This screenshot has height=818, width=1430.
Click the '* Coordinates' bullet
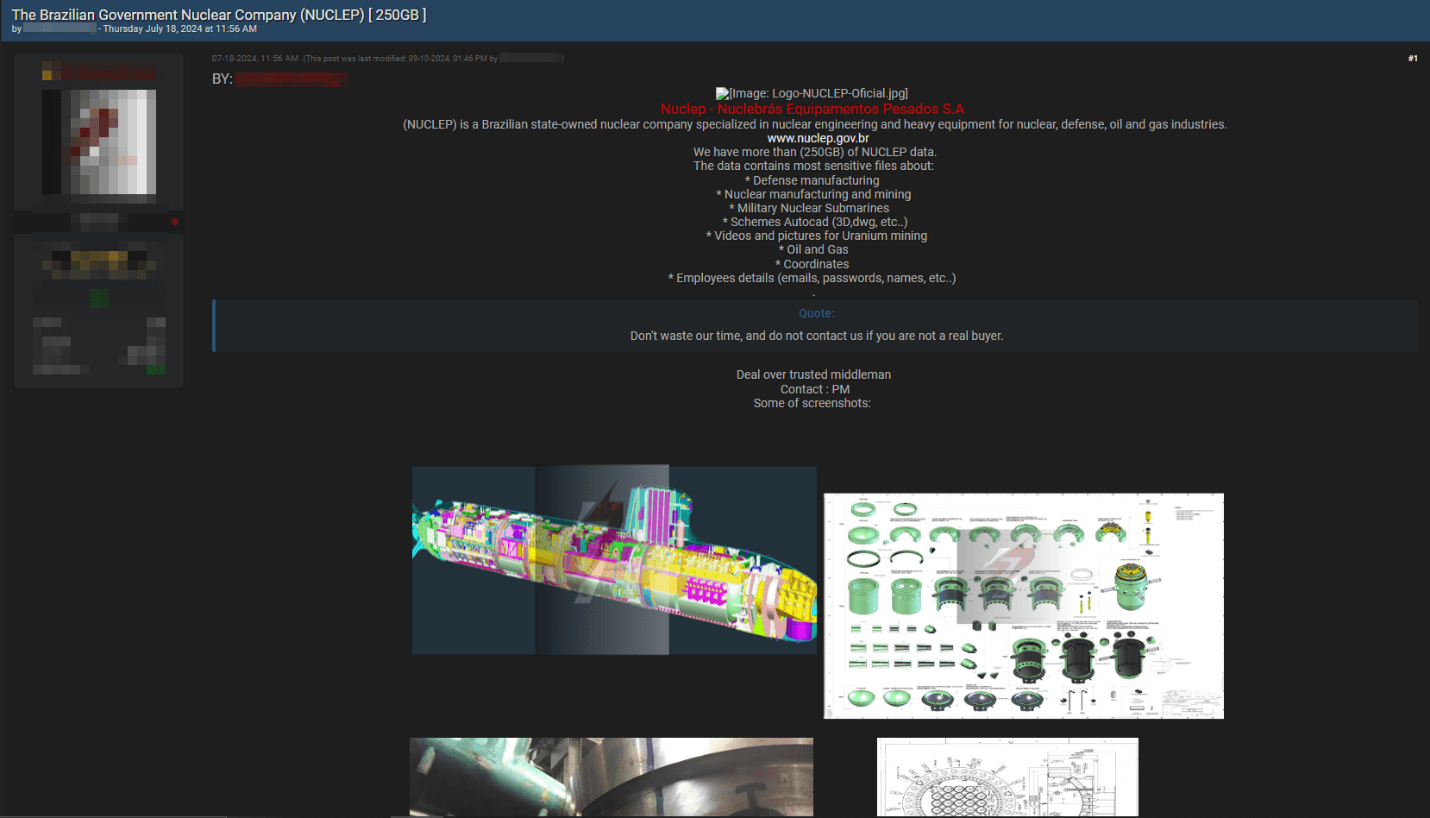(x=812, y=264)
